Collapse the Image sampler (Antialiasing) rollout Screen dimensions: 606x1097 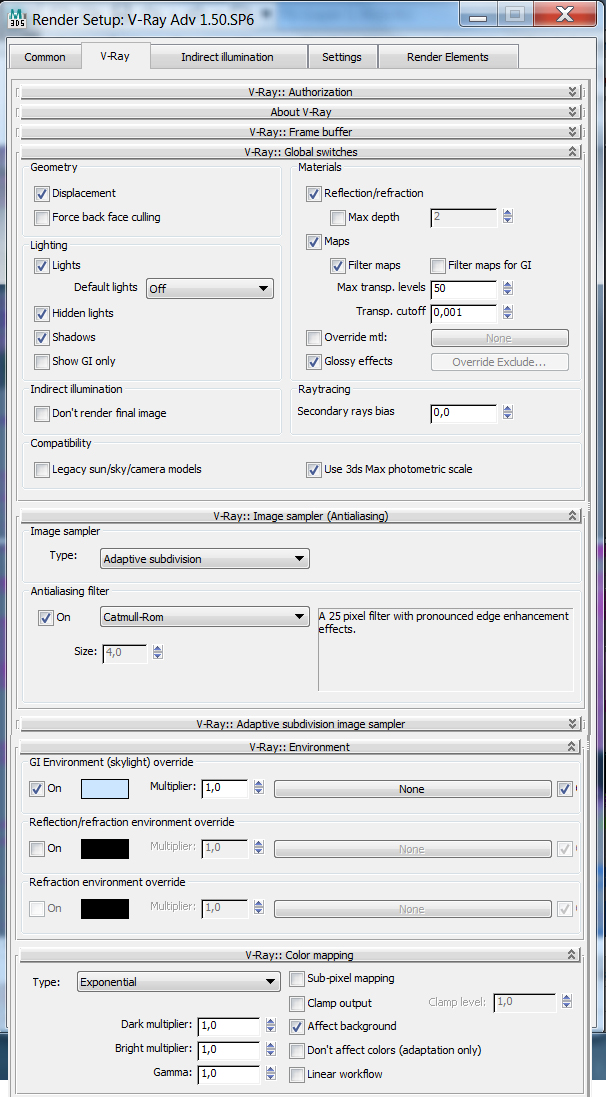click(x=301, y=516)
